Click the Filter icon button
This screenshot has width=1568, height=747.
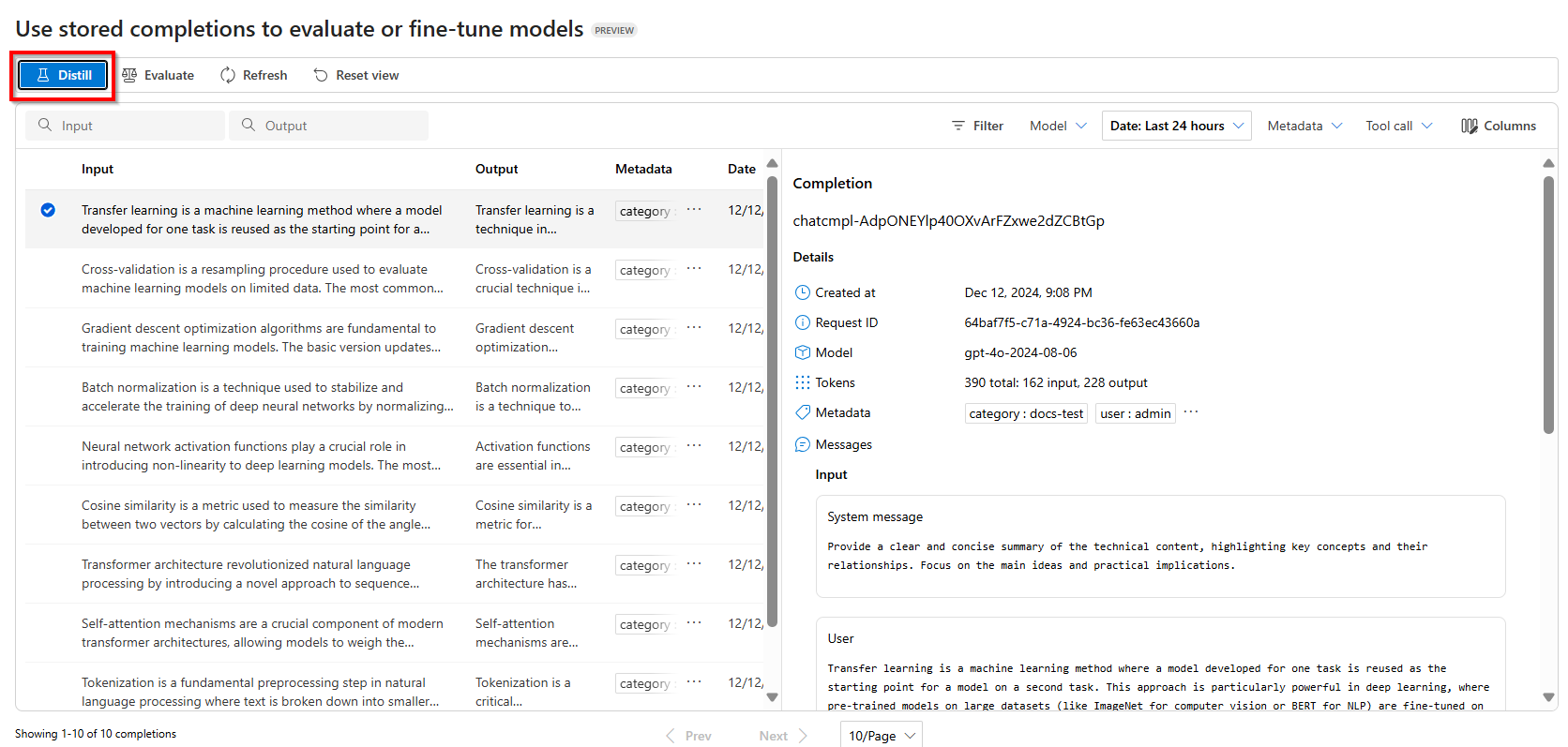click(977, 126)
